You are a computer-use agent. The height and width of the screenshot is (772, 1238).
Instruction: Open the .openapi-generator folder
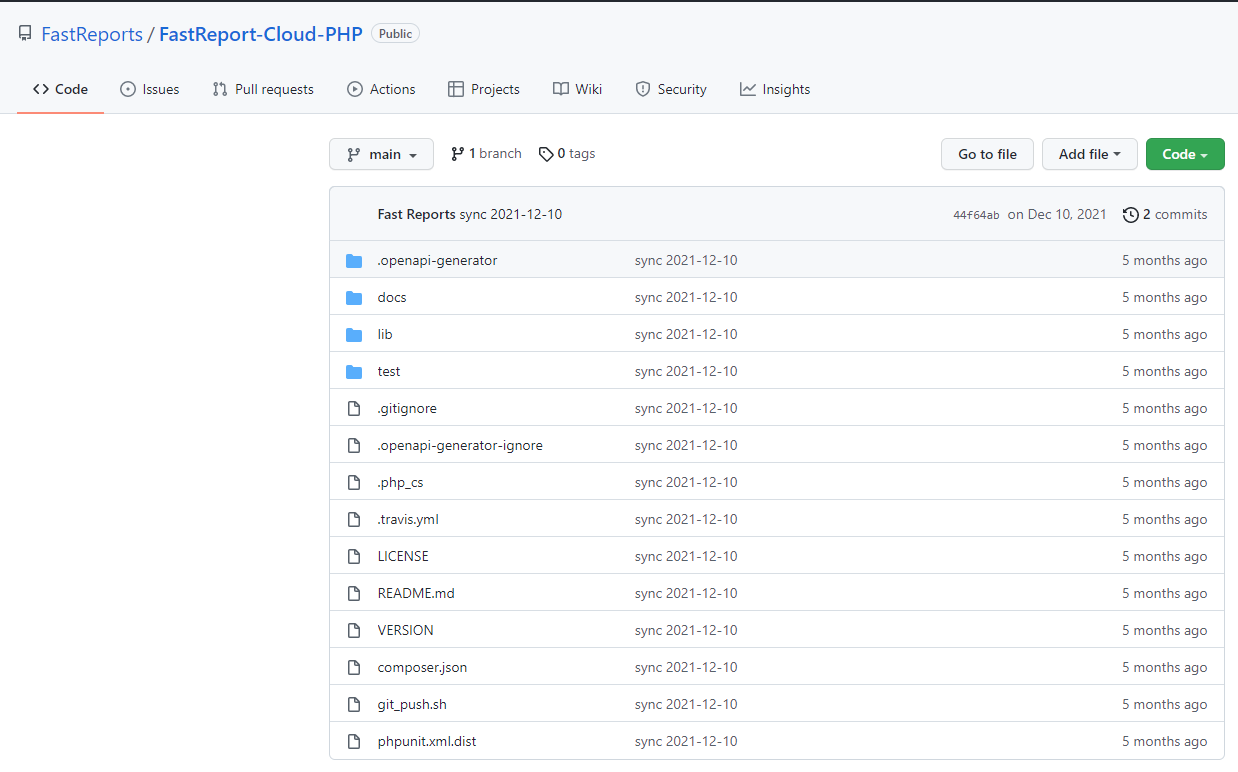pyautogui.click(x=437, y=261)
